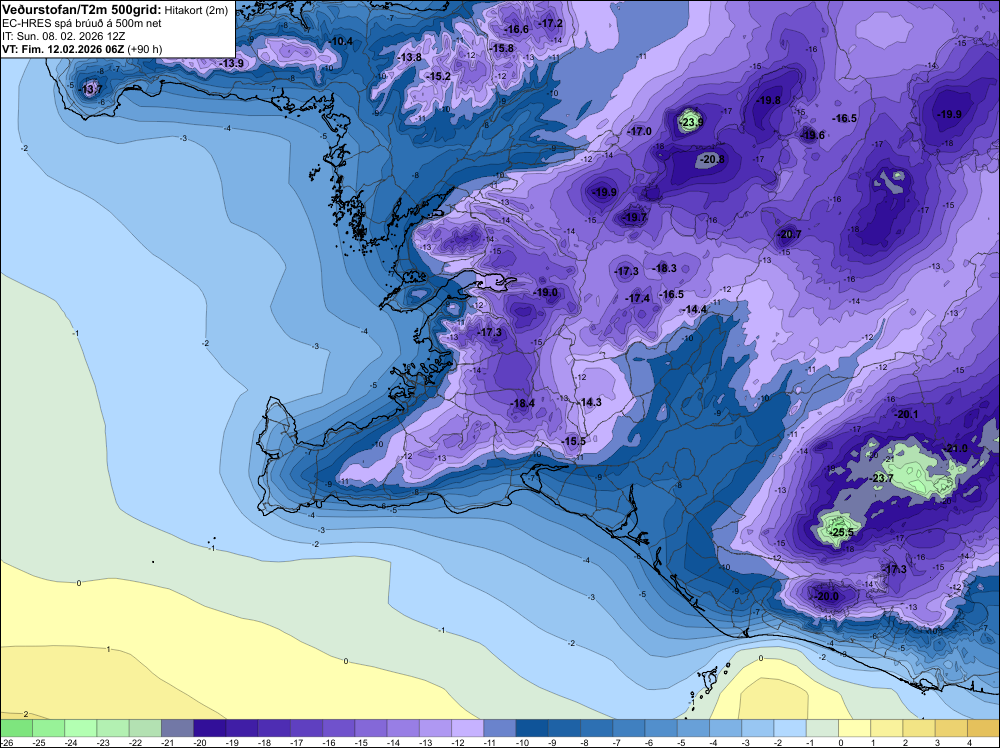Click the -20.0 temperature label

pyautogui.click(x=827, y=596)
